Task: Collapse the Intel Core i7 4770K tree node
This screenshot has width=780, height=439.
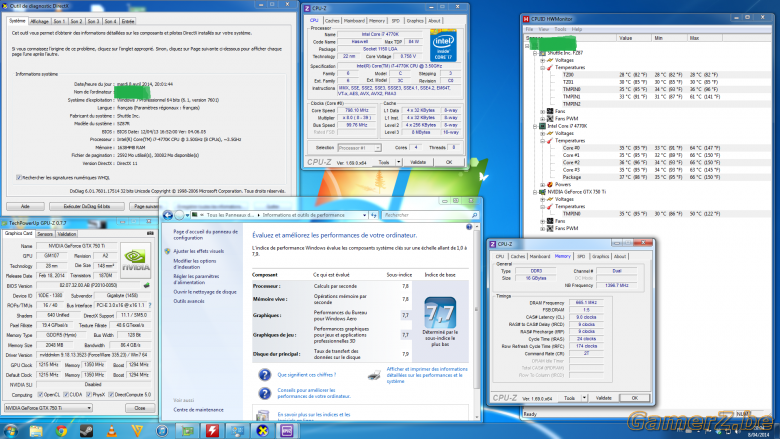Action: [535, 126]
